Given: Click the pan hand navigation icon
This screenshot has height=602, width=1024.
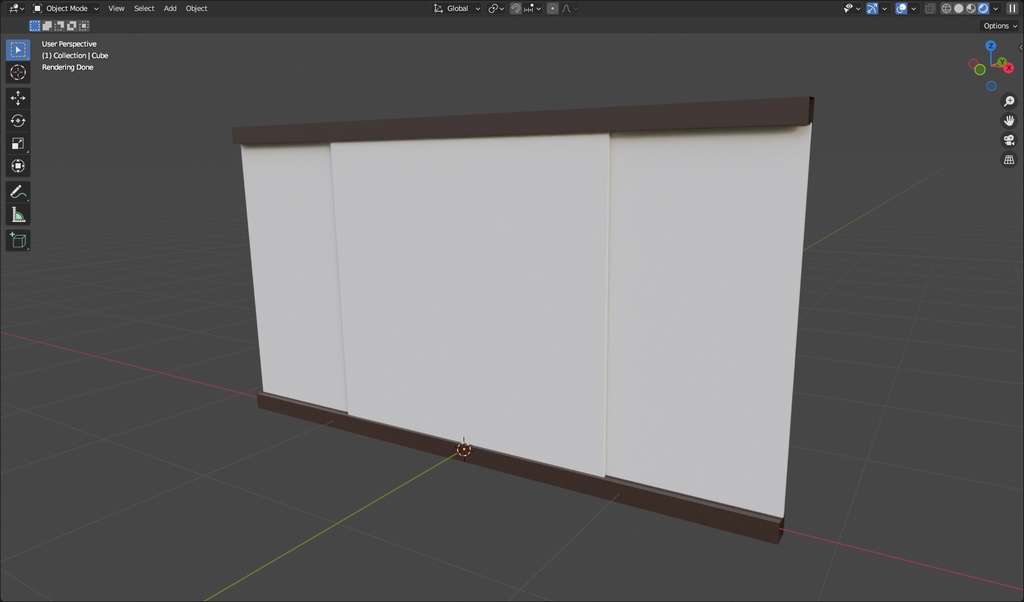Looking at the screenshot, I should [x=1009, y=121].
